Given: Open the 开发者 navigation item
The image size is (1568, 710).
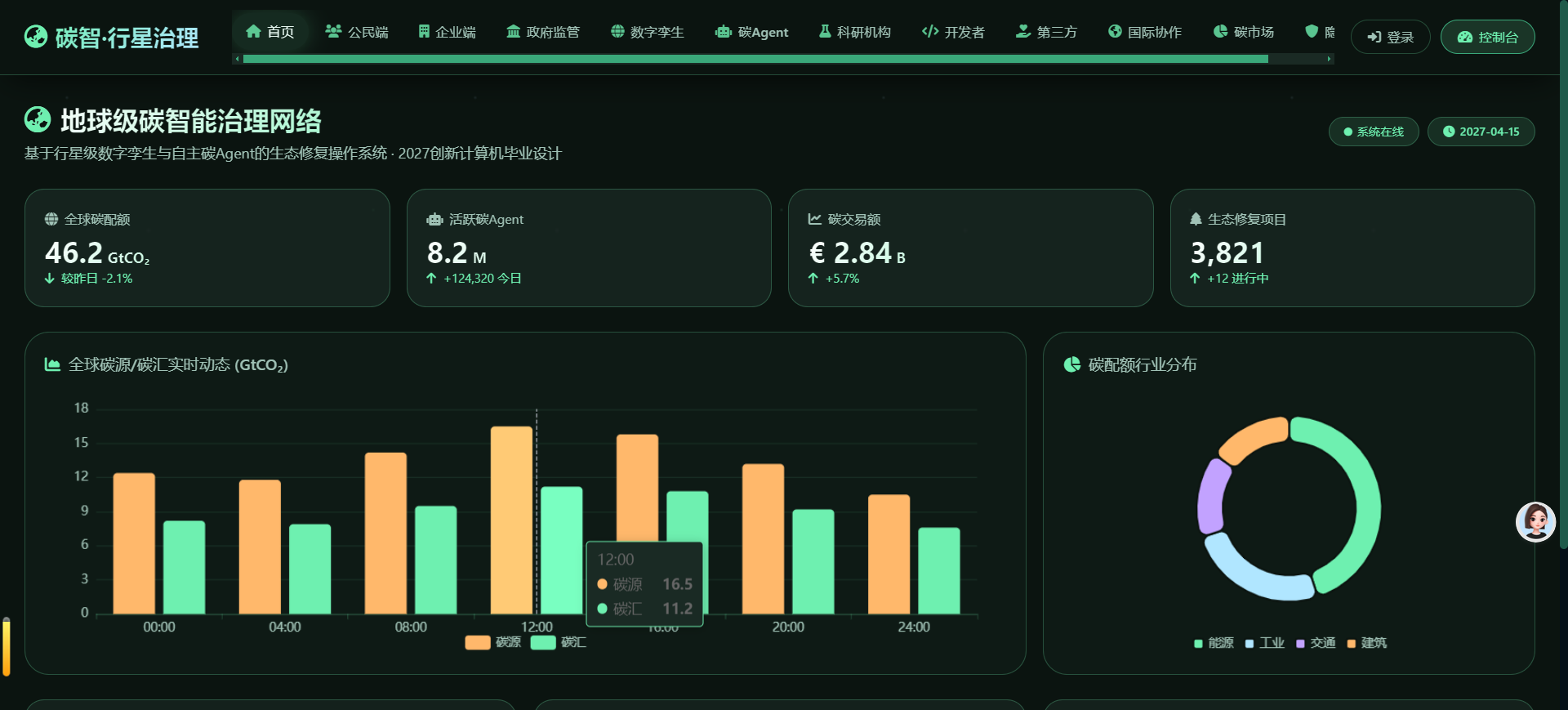Looking at the screenshot, I should (x=954, y=32).
